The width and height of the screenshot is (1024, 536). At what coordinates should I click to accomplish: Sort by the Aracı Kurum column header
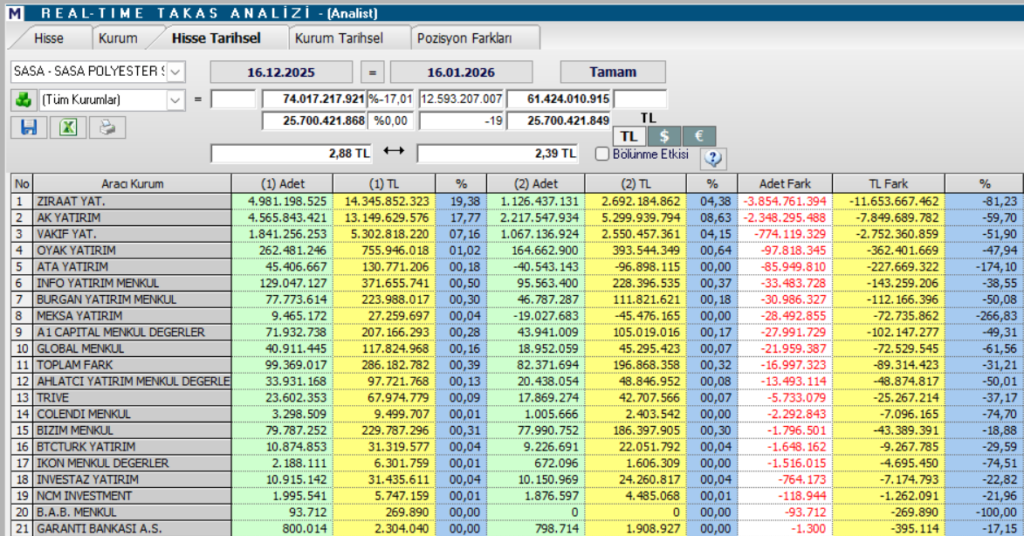tap(132, 183)
